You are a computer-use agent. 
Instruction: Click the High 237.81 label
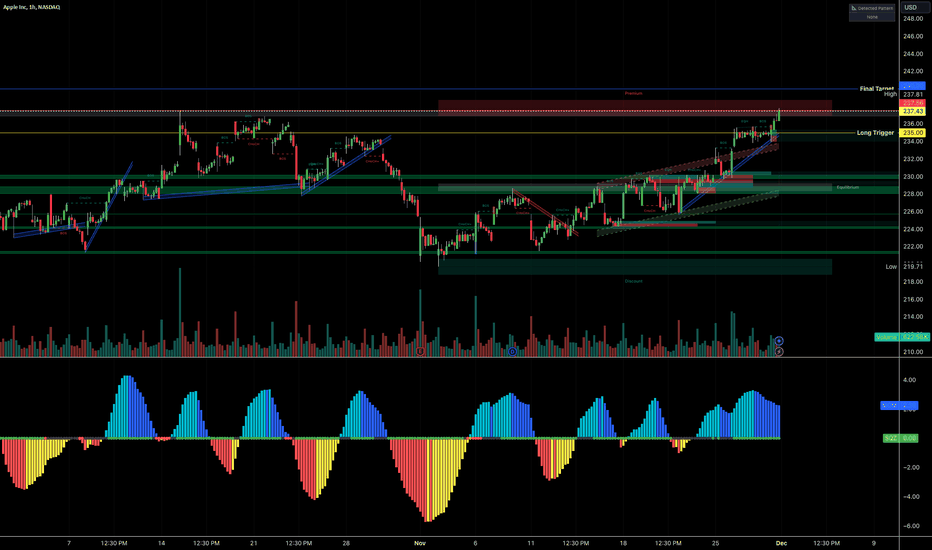903,94
